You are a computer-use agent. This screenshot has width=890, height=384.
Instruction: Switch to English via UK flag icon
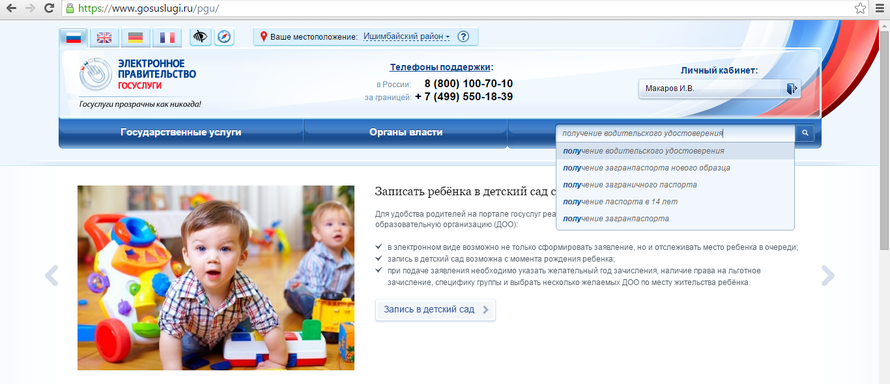[x=104, y=37]
